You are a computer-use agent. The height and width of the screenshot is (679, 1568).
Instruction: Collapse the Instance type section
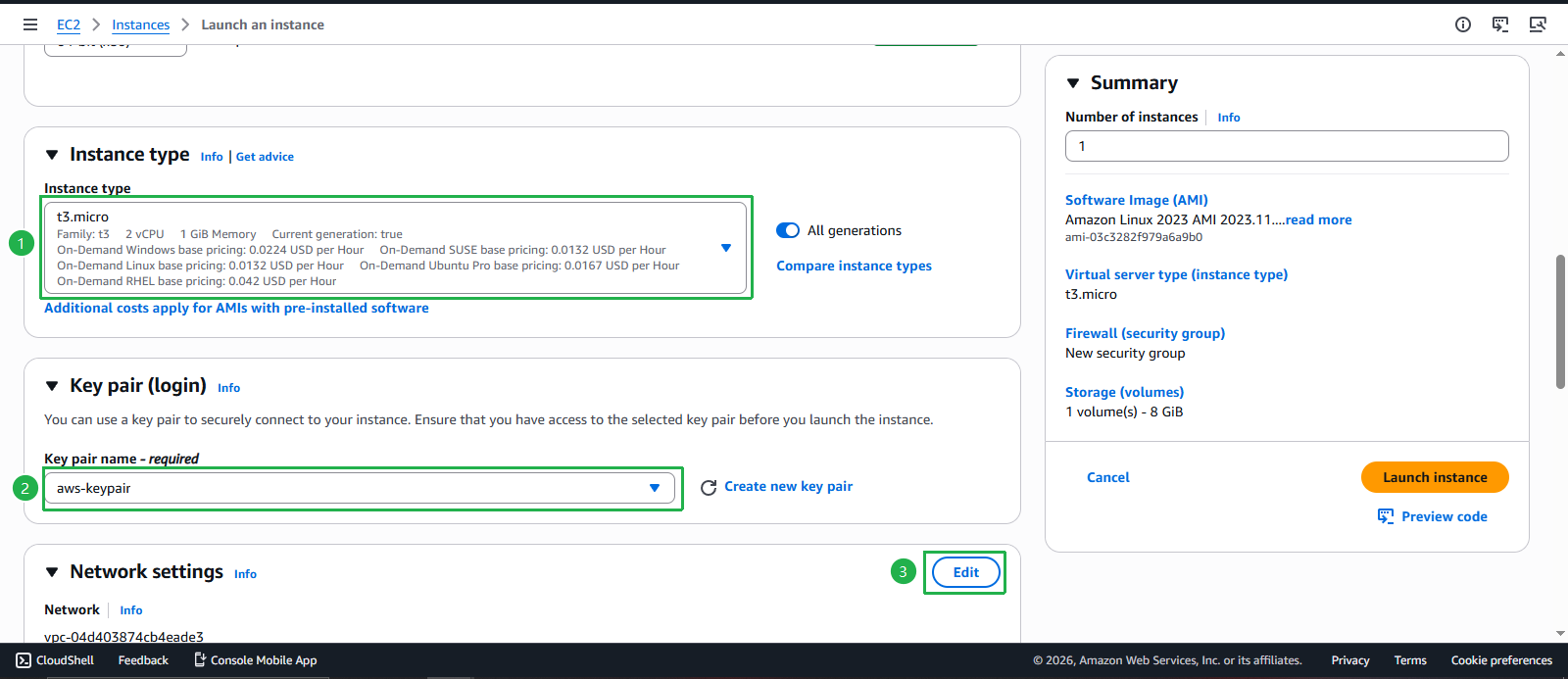pyautogui.click(x=52, y=155)
